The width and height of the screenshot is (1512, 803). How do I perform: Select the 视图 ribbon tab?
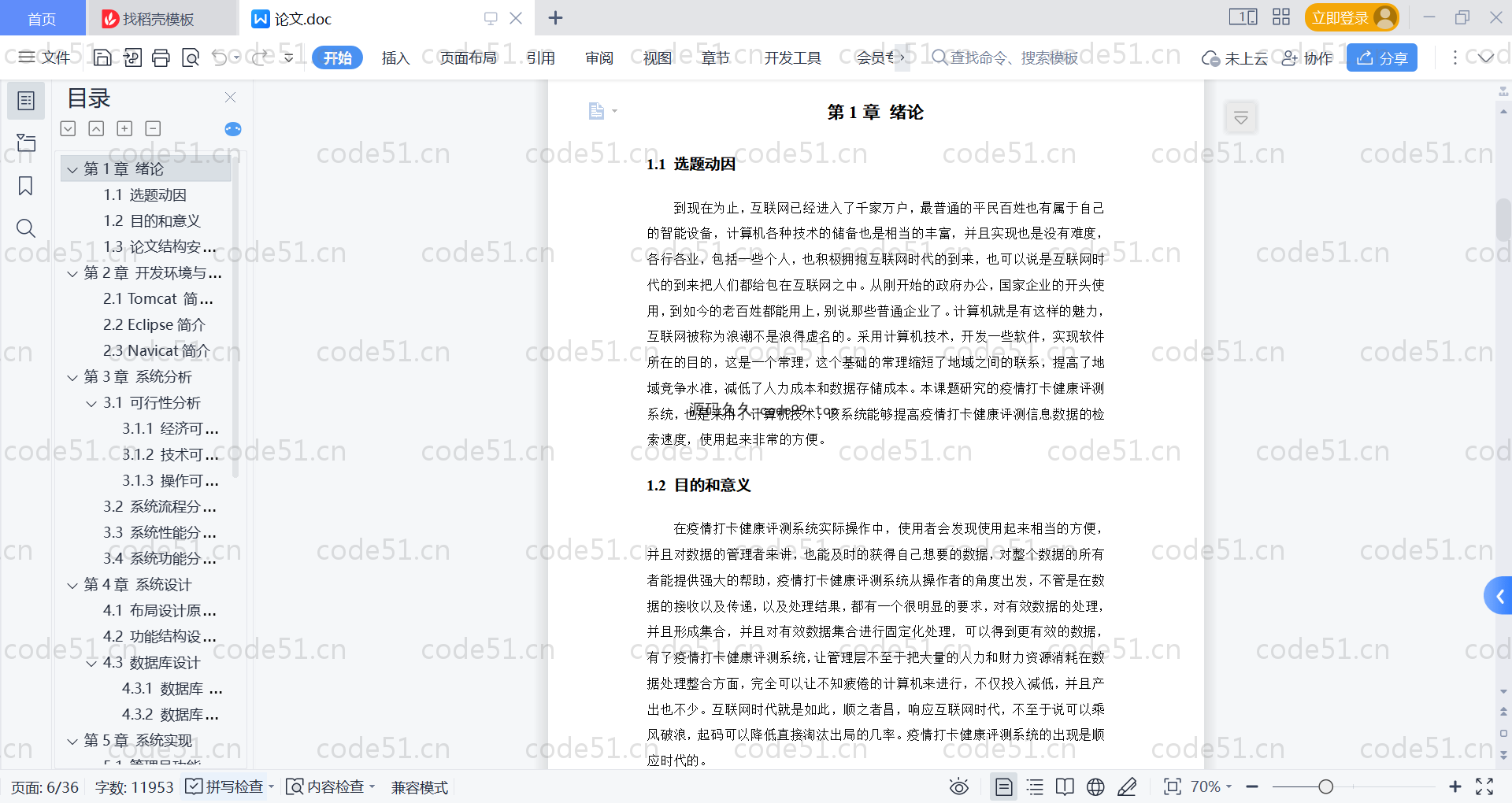[x=657, y=57]
